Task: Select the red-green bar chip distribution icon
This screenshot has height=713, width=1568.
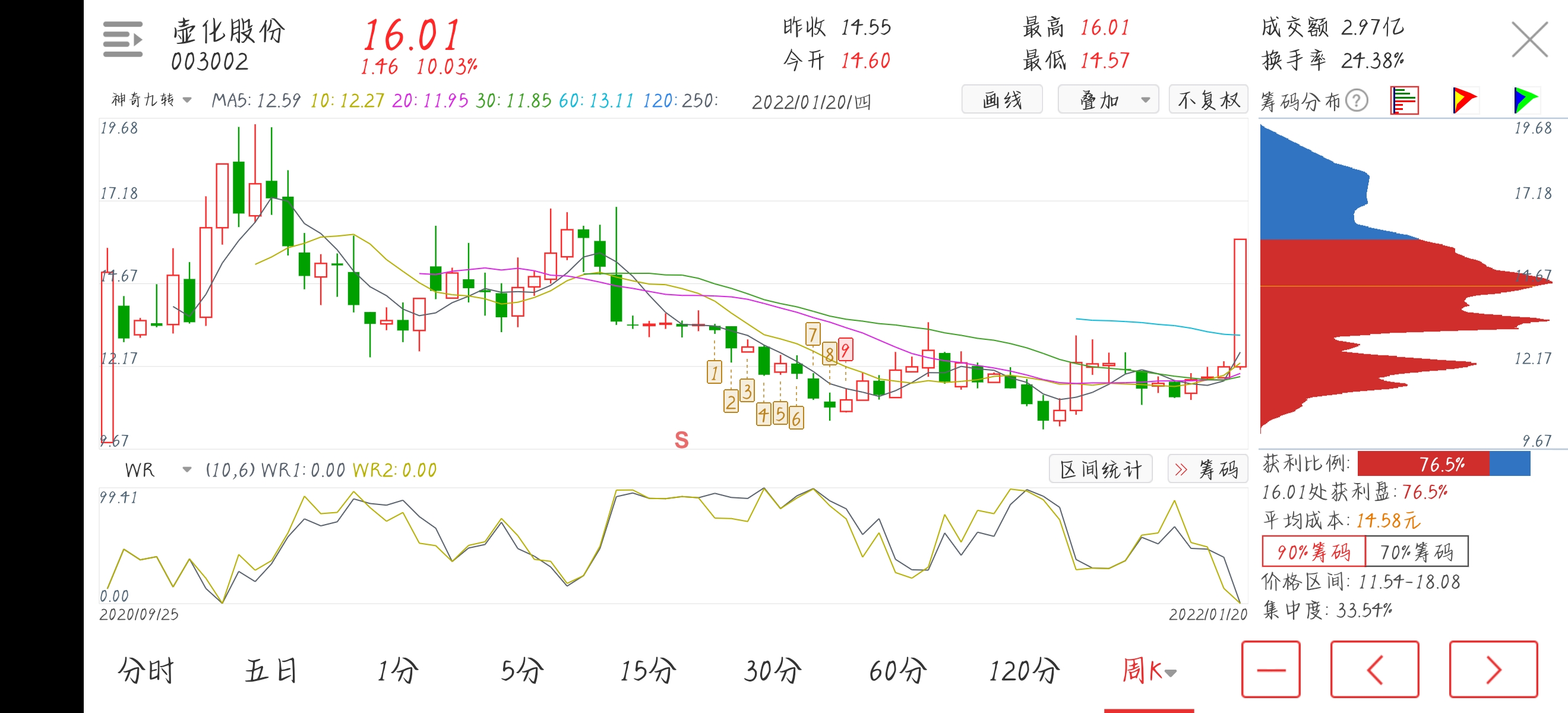Action: [x=1404, y=100]
